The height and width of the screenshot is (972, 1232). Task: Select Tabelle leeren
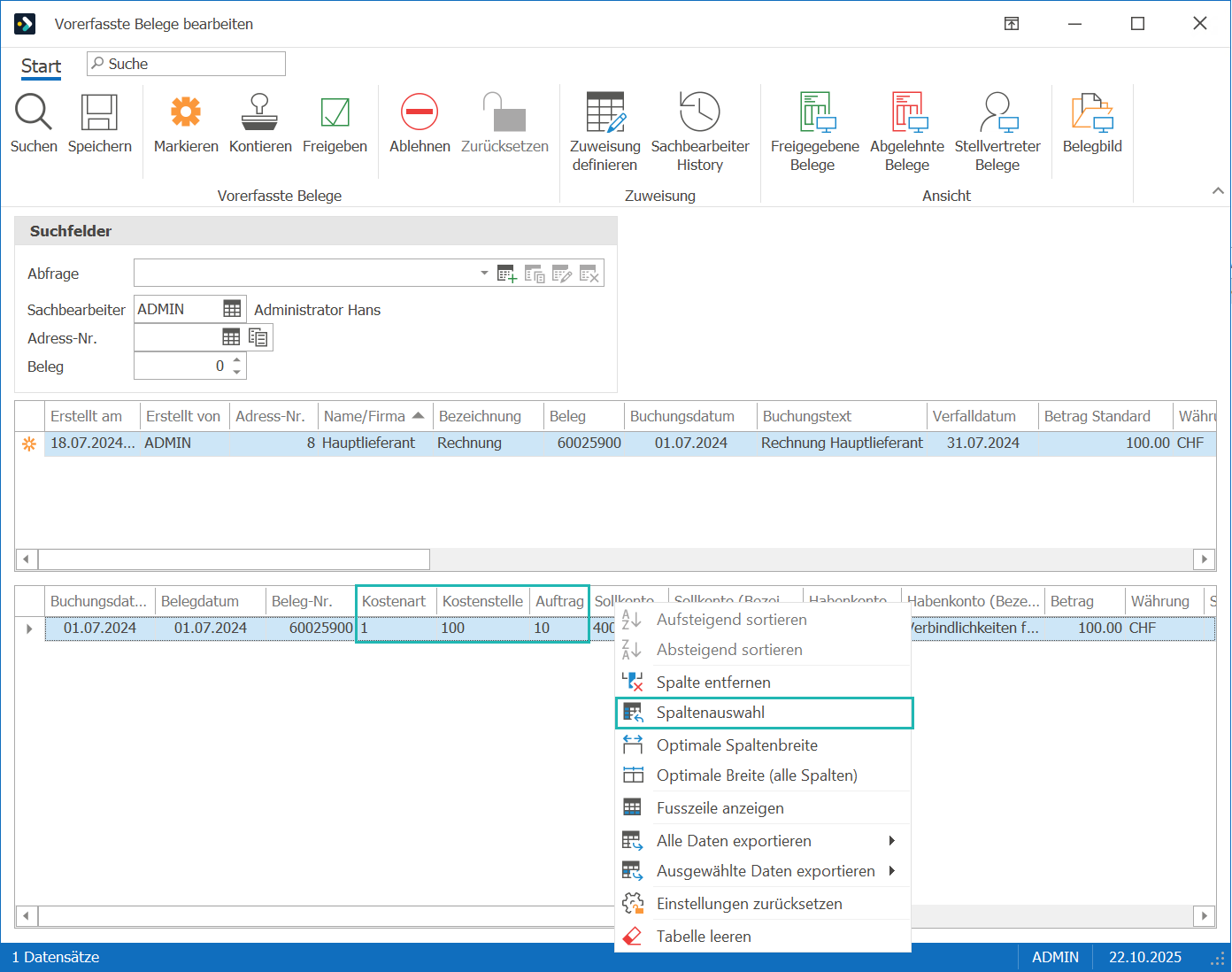(764, 937)
